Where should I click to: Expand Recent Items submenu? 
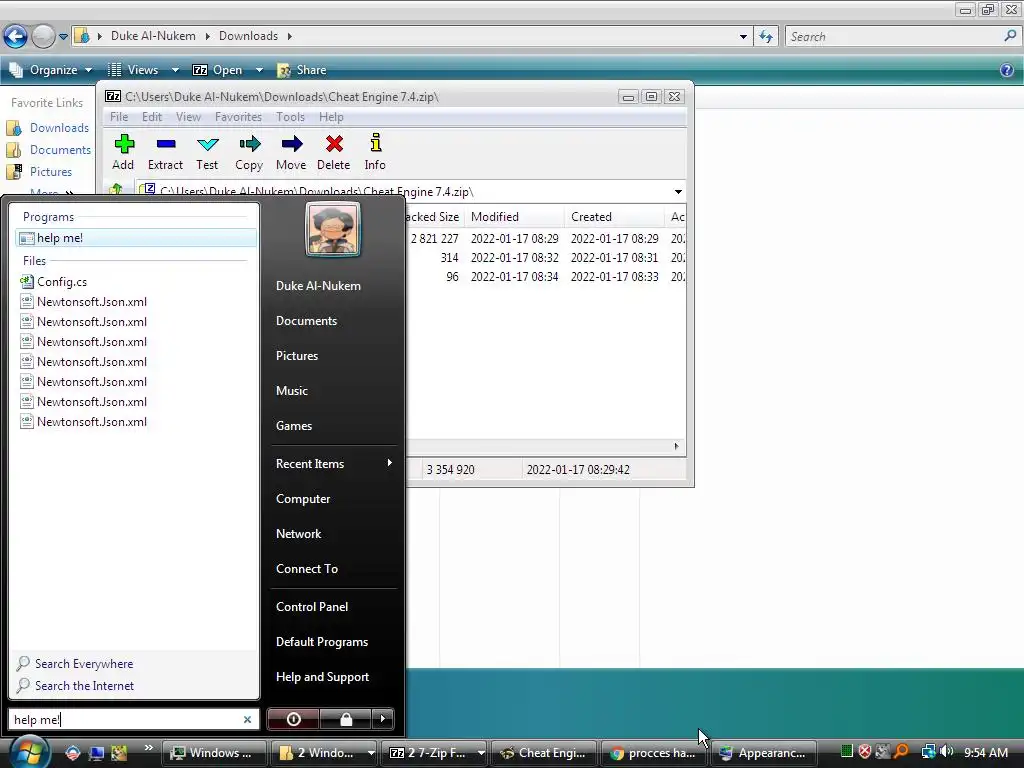pyautogui.click(x=333, y=464)
